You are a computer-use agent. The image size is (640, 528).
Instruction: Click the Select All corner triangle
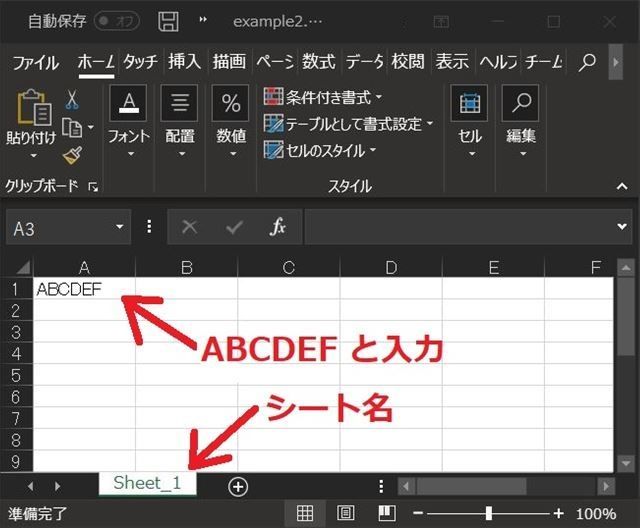pyautogui.click(x=22, y=267)
